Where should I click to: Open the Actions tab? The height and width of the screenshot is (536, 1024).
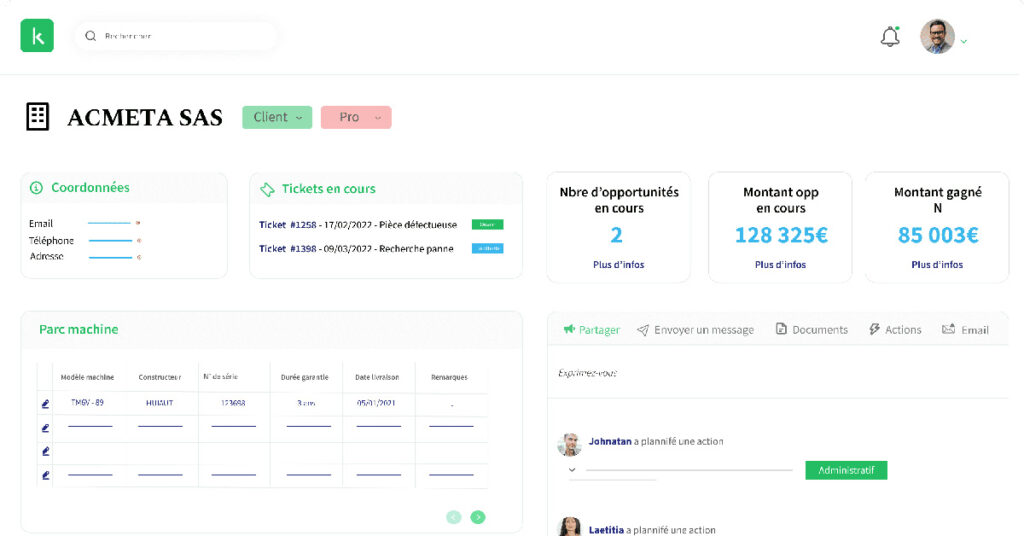coord(894,330)
